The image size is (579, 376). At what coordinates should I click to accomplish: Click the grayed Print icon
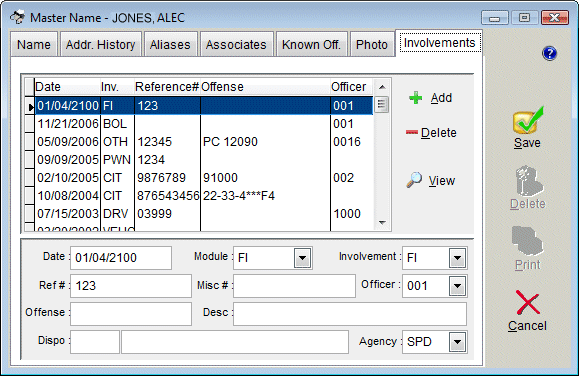pyautogui.click(x=527, y=241)
